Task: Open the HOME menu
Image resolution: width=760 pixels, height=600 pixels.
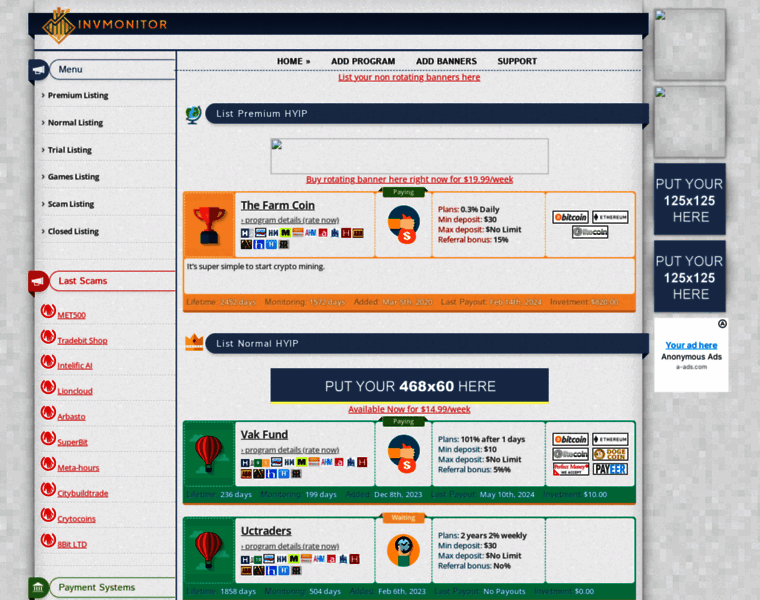Action: [x=293, y=62]
